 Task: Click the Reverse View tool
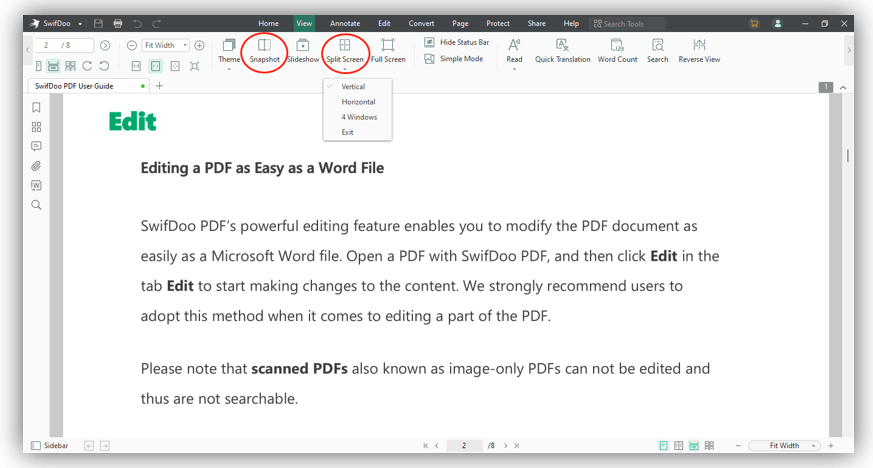tap(699, 51)
